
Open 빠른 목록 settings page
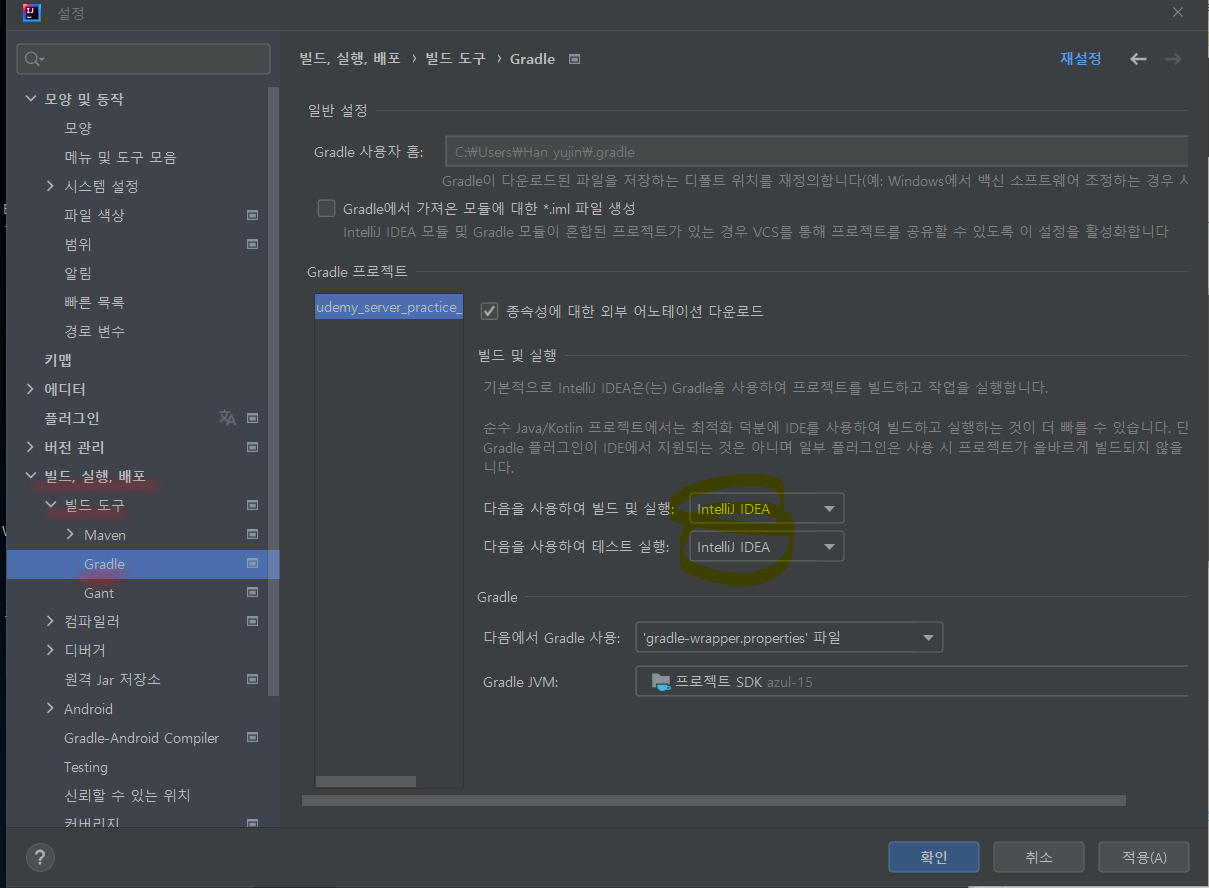94,302
